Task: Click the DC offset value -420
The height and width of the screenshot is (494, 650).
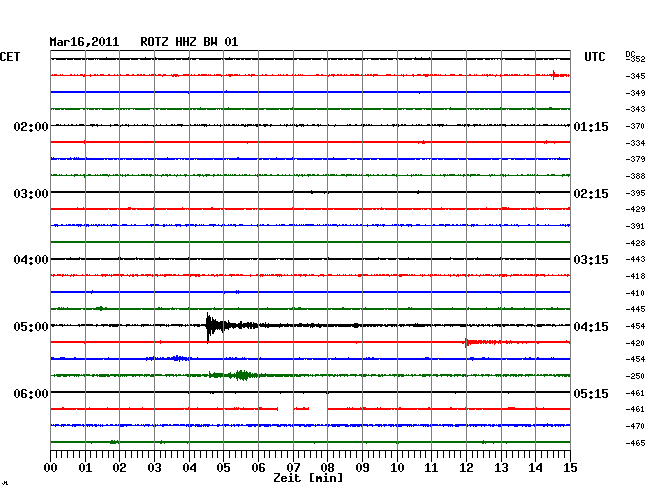Action: click(x=635, y=343)
